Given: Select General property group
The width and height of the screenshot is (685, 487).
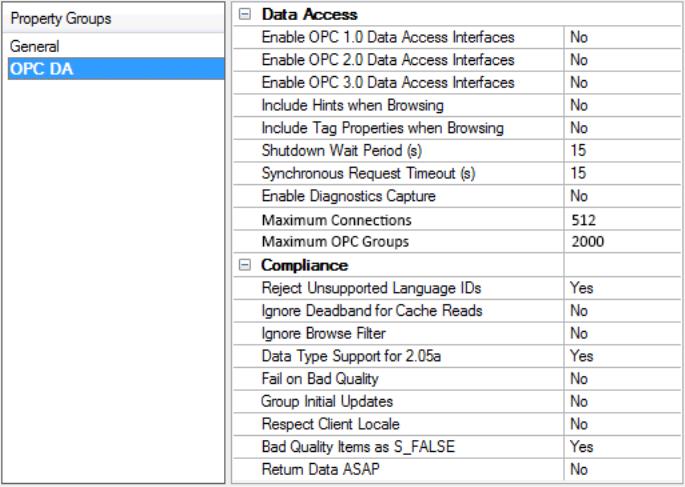Looking at the screenshot, I should pyautogui.click(x=36, y=46).
